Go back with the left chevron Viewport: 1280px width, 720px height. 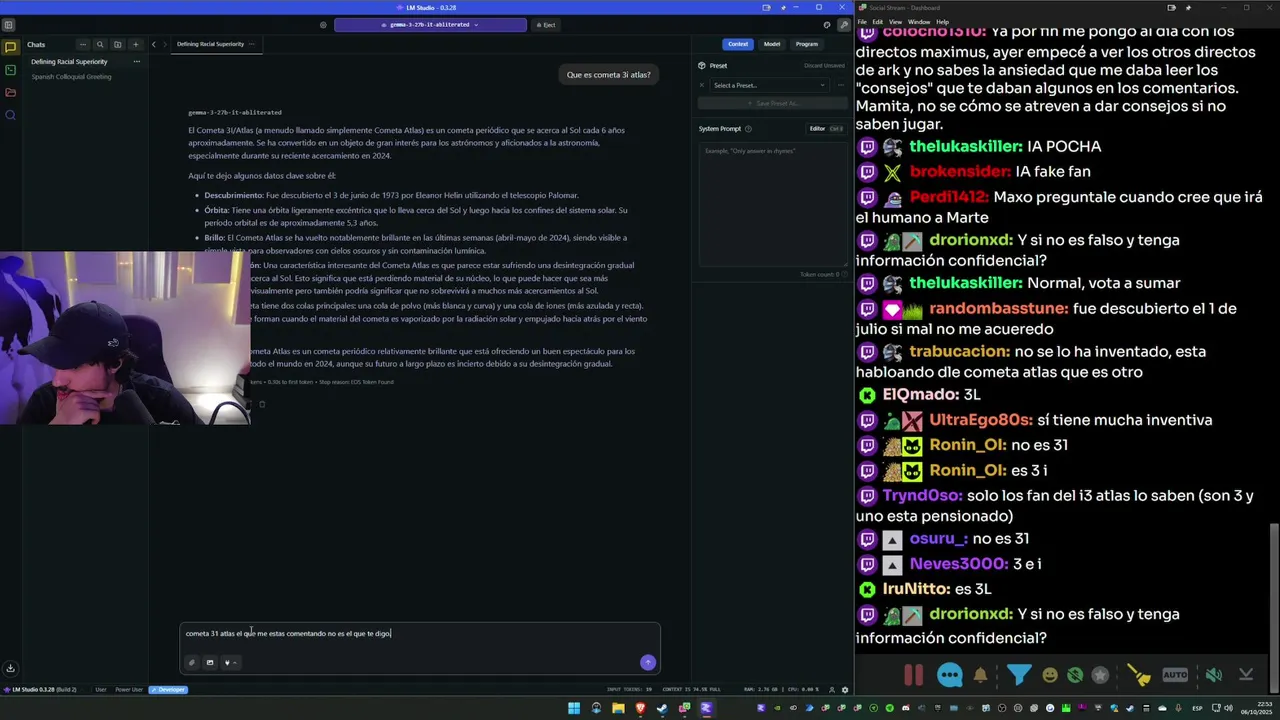tap(153, 44)
